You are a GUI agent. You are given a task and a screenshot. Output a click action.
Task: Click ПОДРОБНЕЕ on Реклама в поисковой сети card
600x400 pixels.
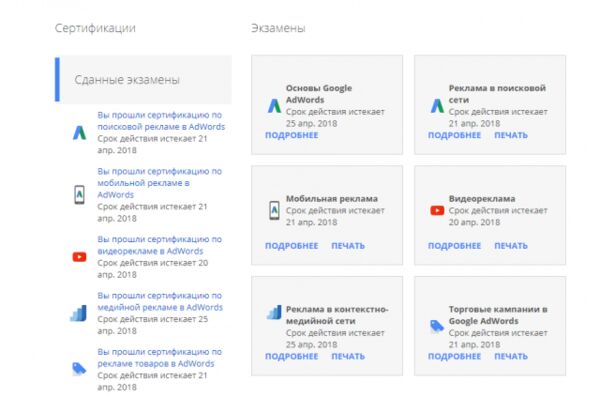click(454, 135)
